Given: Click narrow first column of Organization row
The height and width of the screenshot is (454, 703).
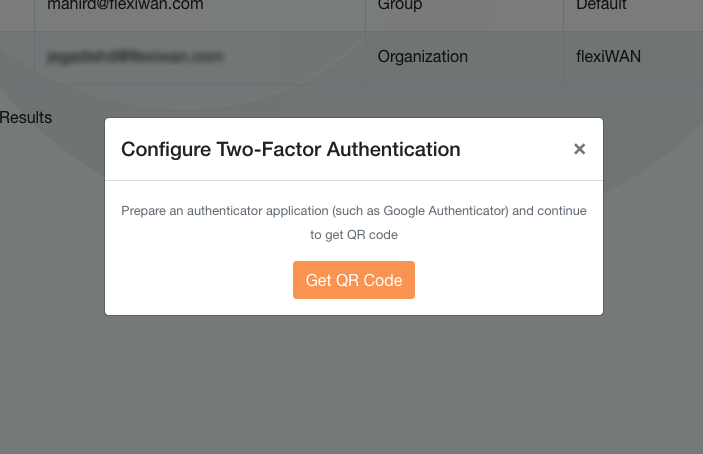Looking at the screenshot, I should coord(17,58).
